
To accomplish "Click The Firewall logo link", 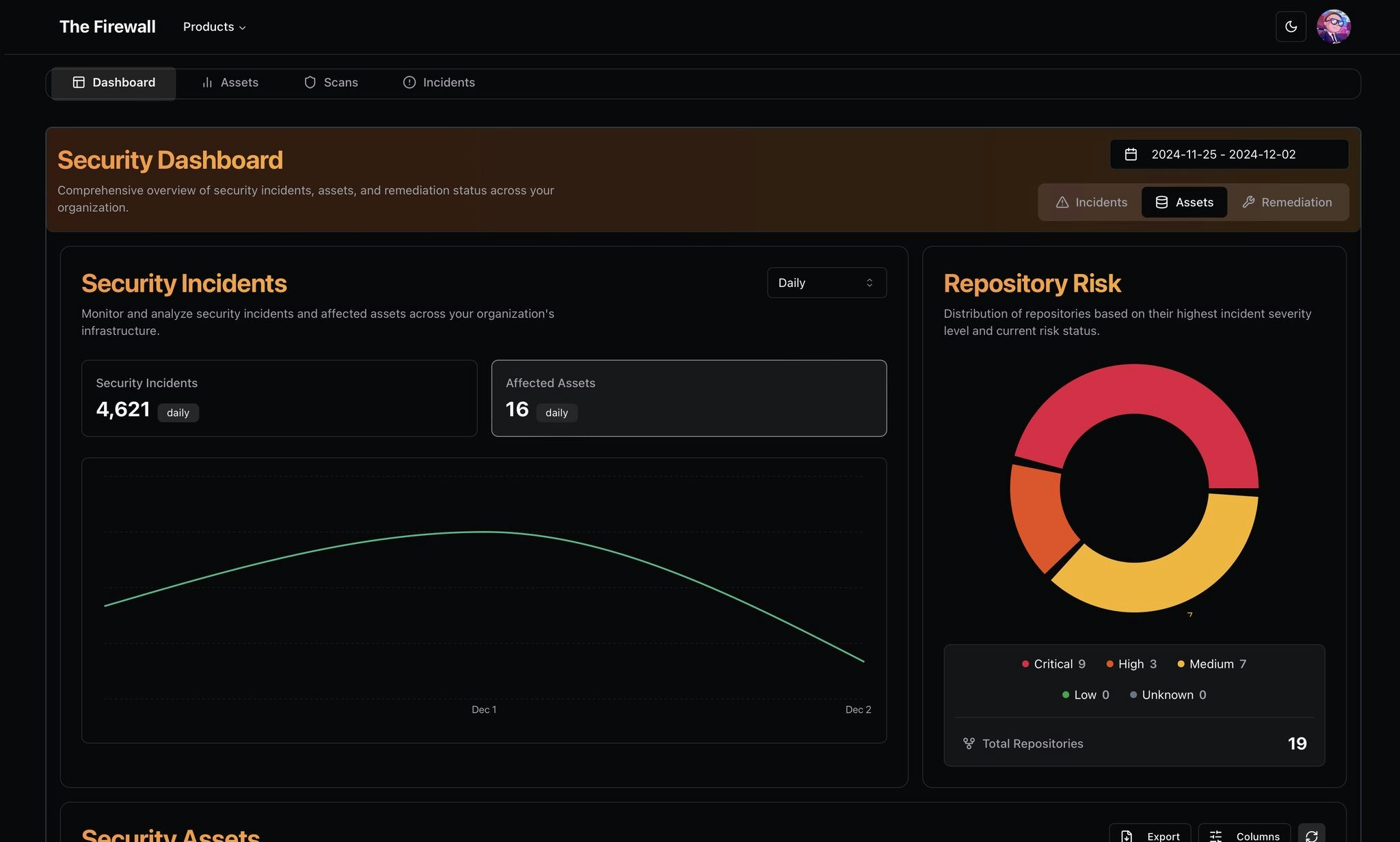I will pyautogui.click(x=107, y=27).
